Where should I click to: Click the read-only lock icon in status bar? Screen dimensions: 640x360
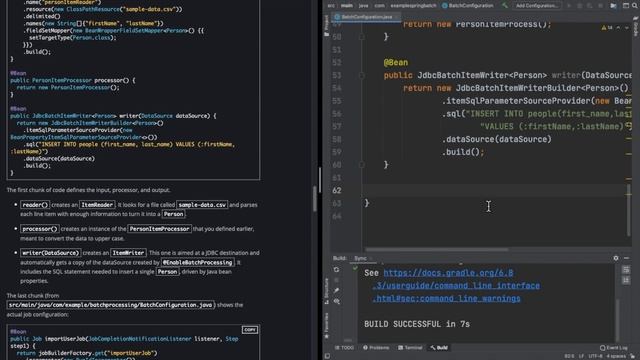[633, 356]
